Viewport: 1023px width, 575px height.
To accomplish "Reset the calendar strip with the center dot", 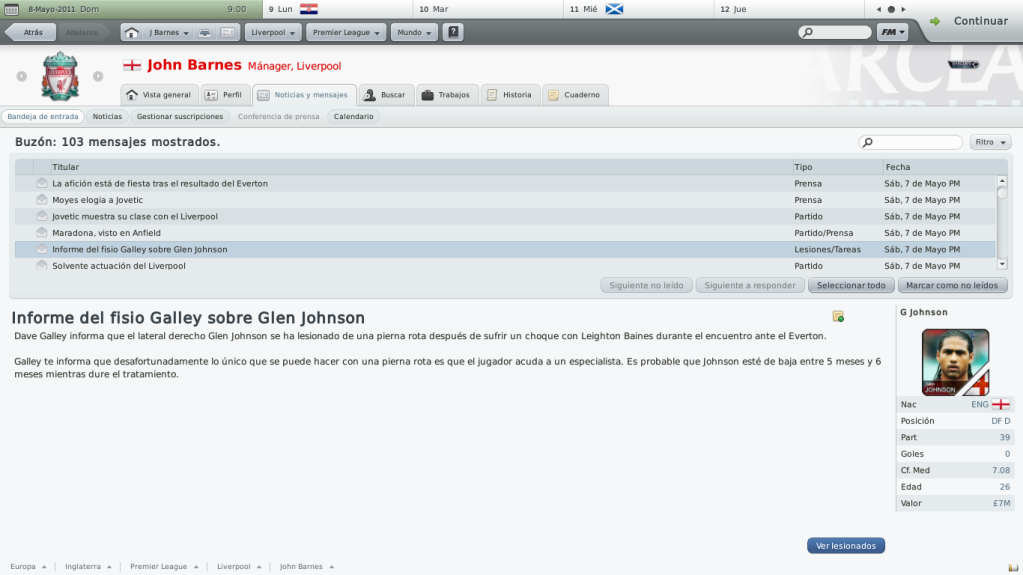I will click(891, 9).
